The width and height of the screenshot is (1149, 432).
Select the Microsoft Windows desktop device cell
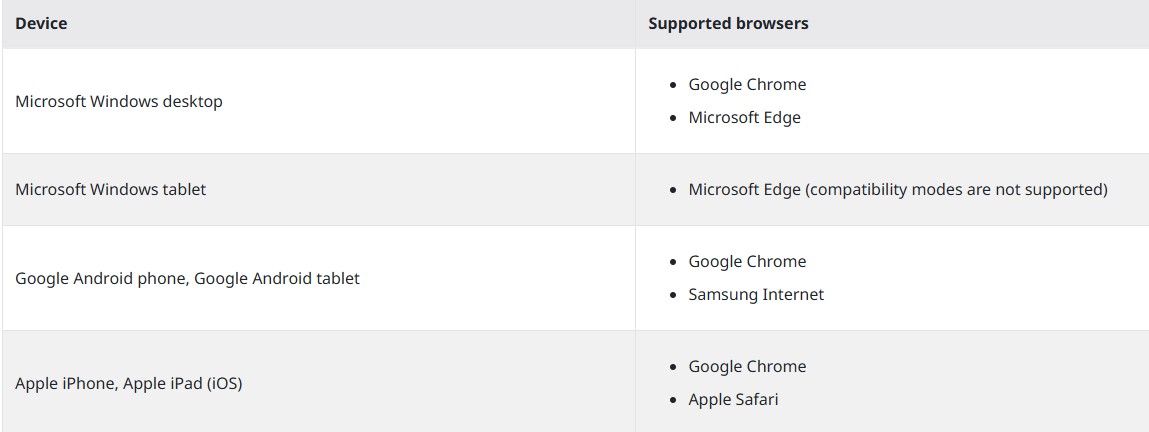[x=119, y=101]
